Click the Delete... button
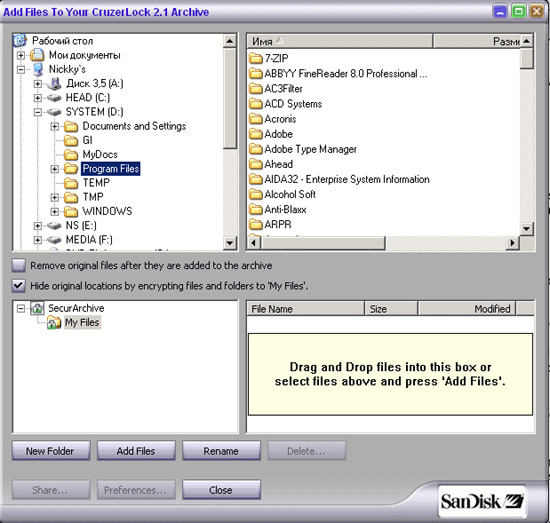 point(307,451)
